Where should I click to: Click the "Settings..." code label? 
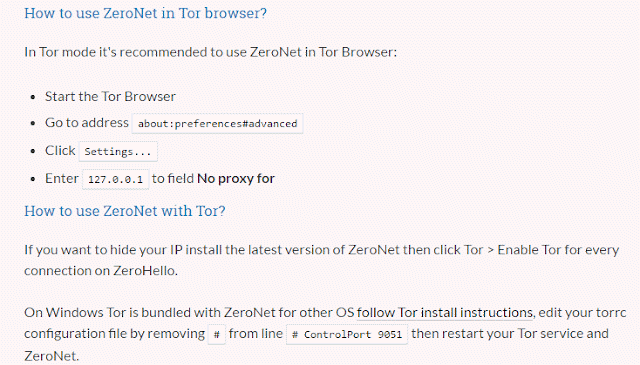(x=118, y=151)
